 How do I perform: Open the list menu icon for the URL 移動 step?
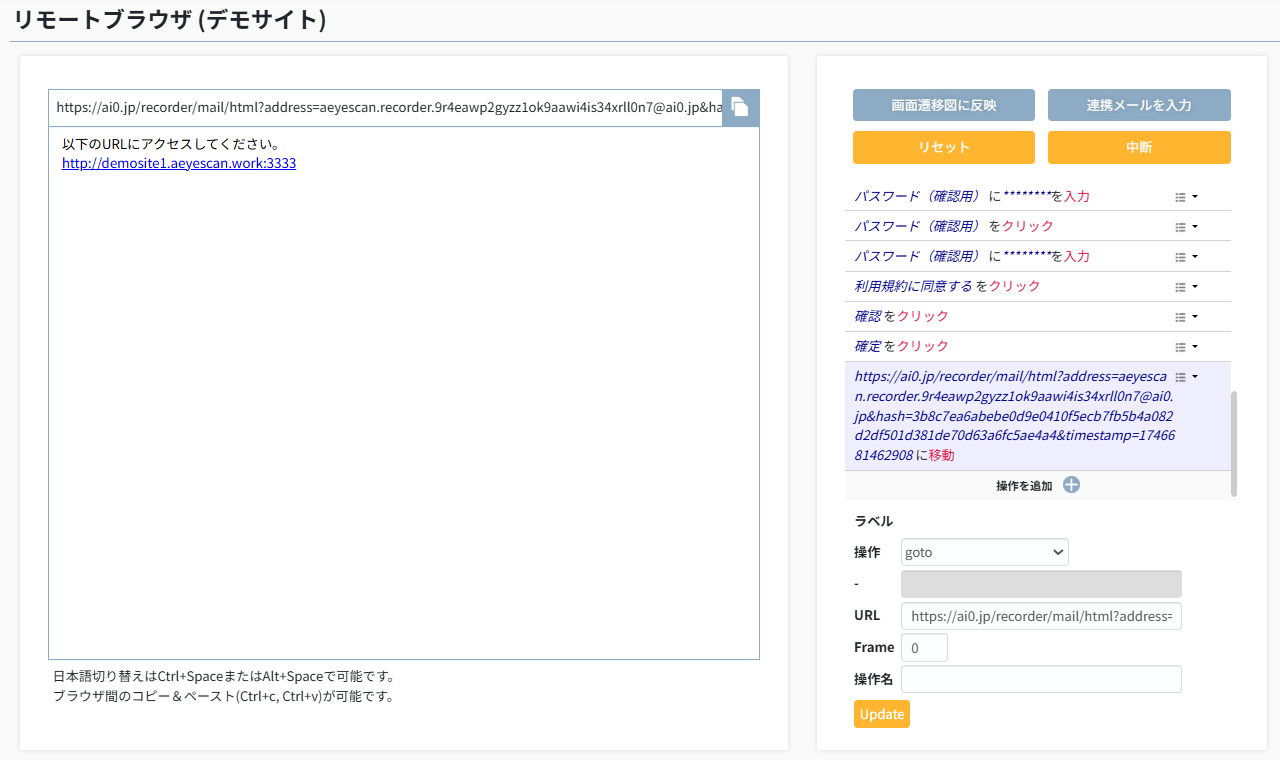pos(1186,377)
